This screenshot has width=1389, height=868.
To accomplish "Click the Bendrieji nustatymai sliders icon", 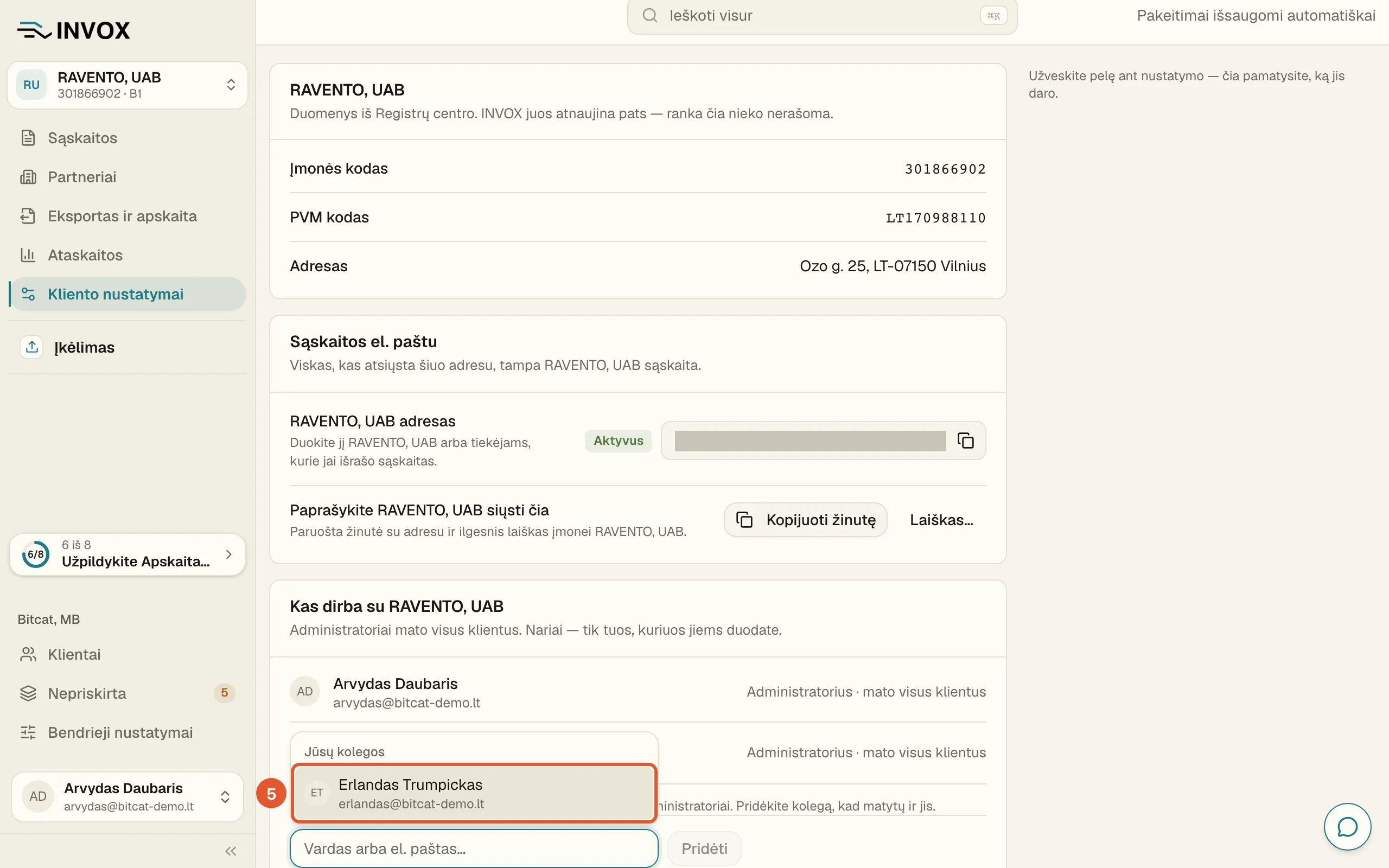I will coord(28,732).
